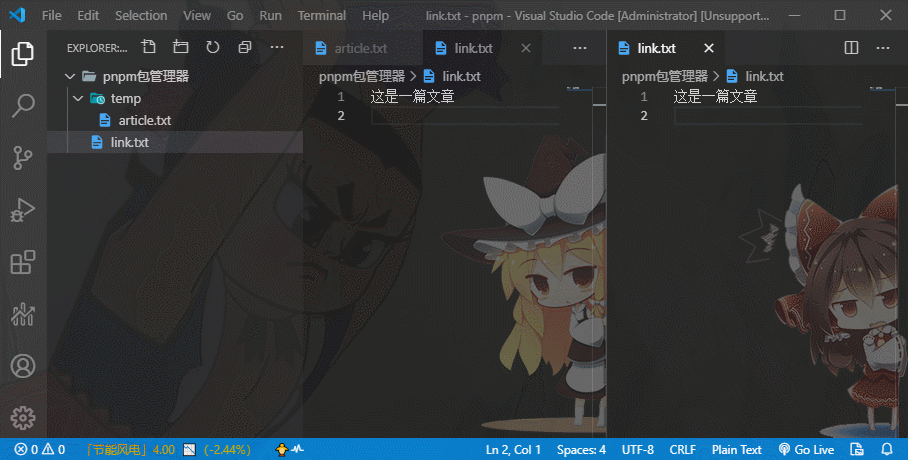Open the stock chart view in activity bar

point(23,314)
